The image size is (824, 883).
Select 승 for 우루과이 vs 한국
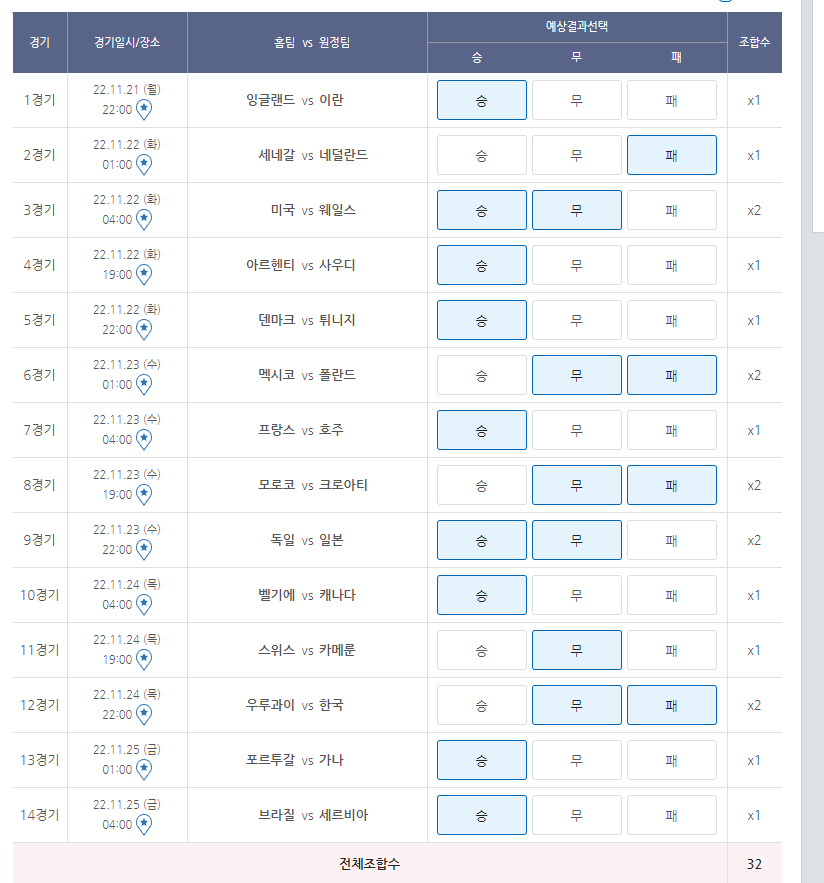tap(482, 705)
